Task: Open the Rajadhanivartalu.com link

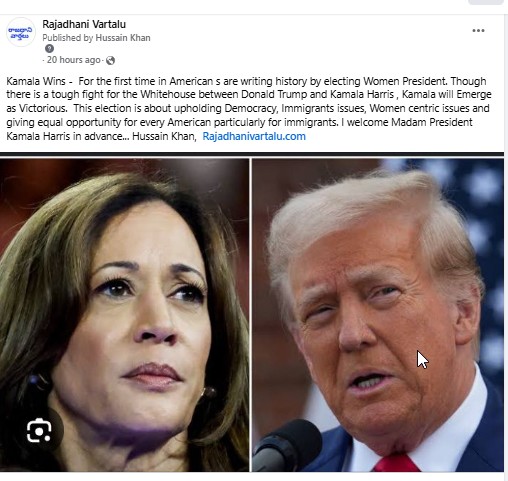Action: click(x=254, y=136)
